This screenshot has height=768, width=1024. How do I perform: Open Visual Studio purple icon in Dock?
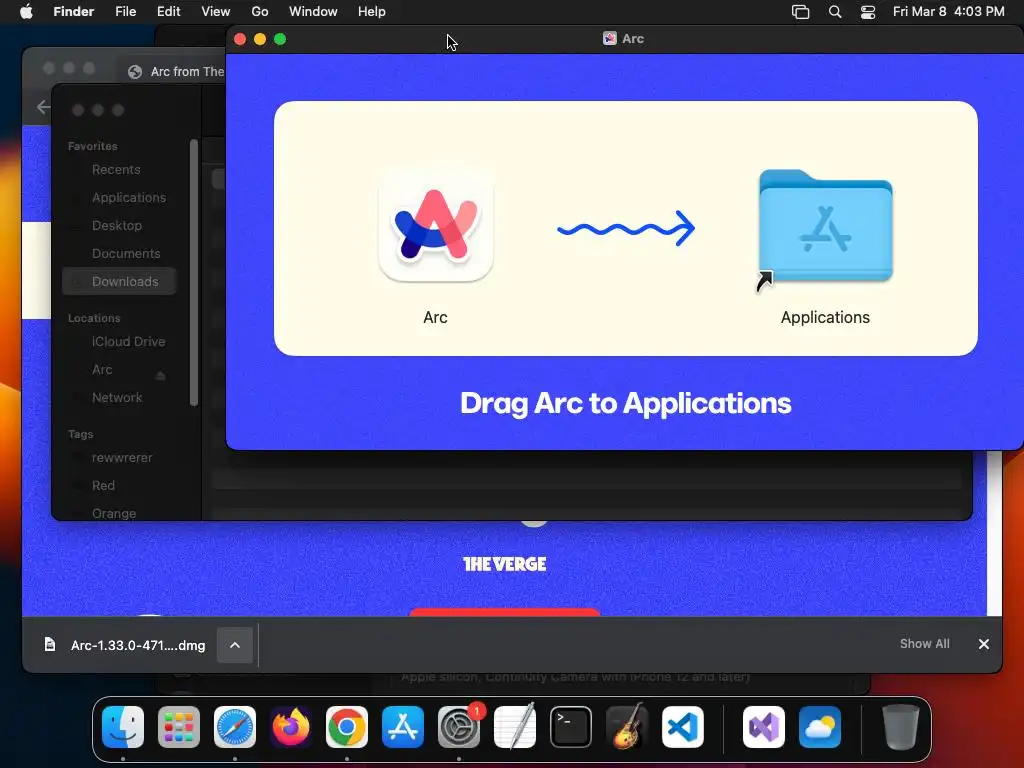tap(764, 727)
